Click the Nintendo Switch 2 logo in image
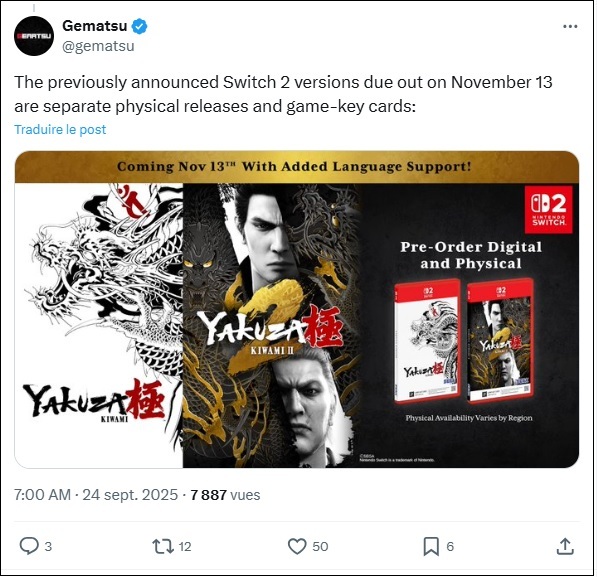 click(548, 209)
